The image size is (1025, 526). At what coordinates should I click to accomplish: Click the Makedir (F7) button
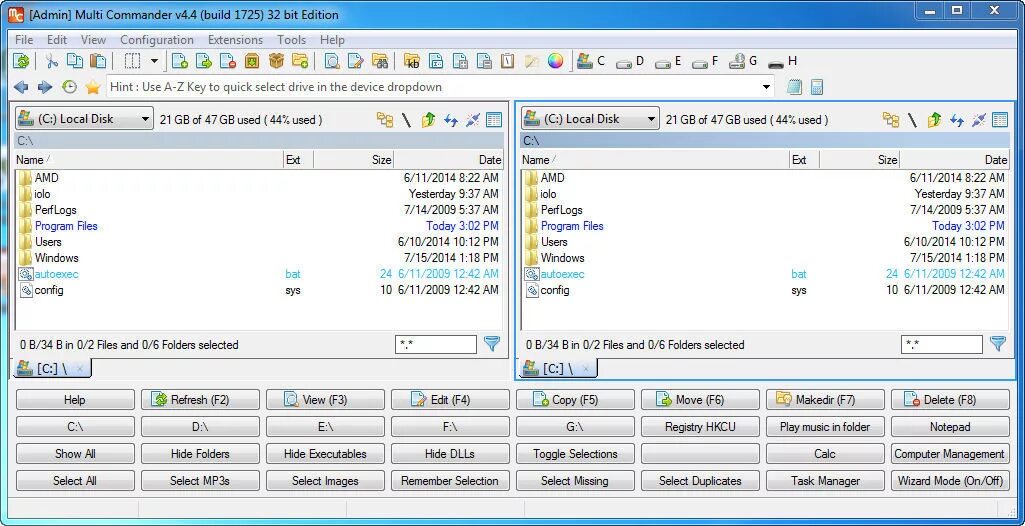[x=825, y=400]
